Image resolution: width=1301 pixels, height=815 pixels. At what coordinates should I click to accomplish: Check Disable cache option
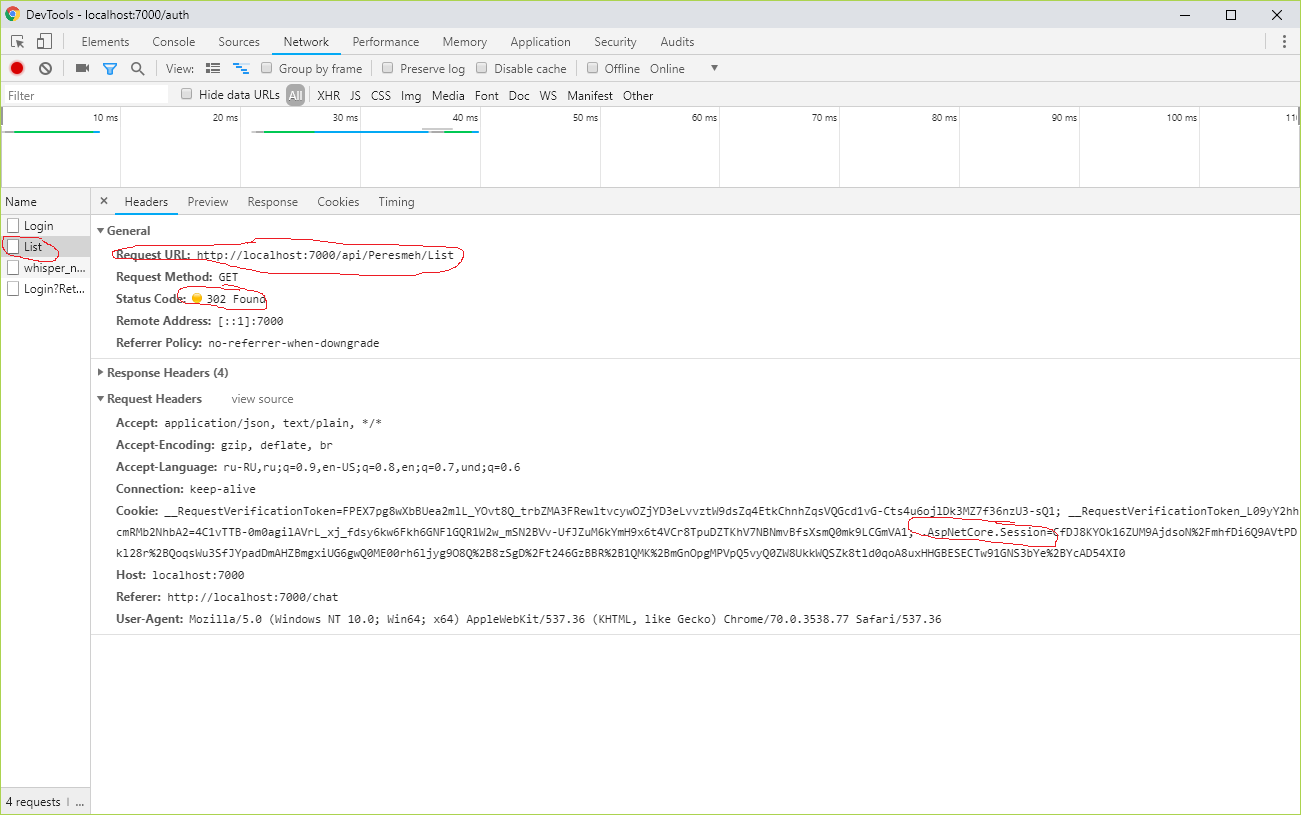point(482,68)
